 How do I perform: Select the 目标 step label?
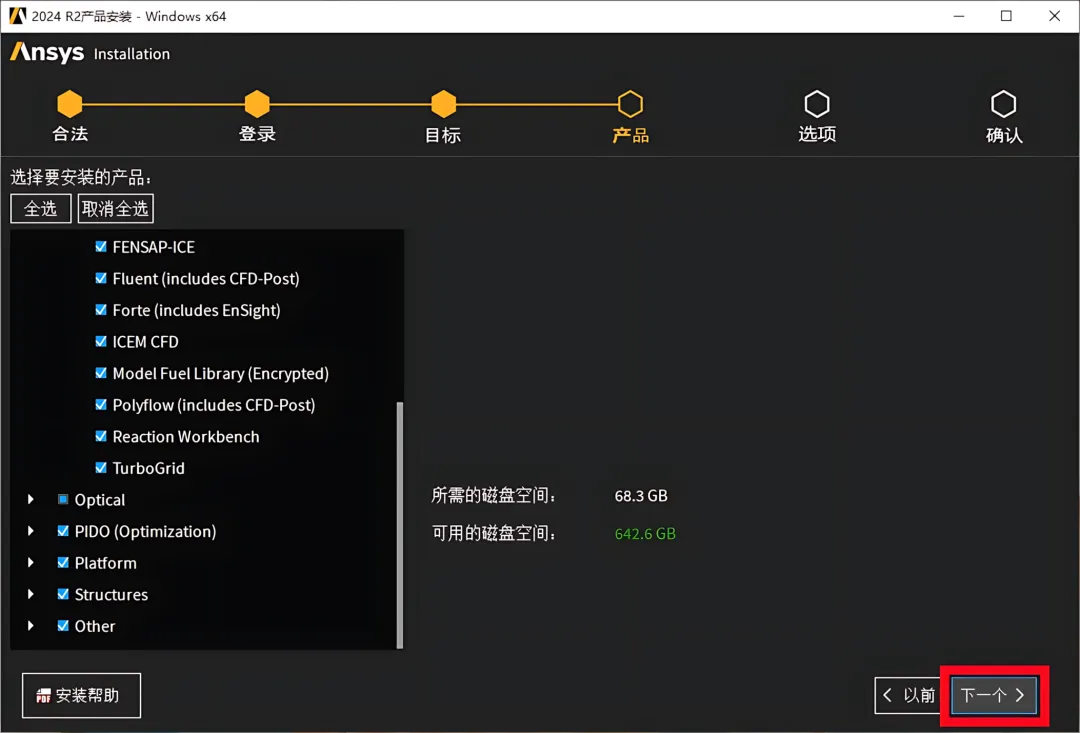coord(443,135)
